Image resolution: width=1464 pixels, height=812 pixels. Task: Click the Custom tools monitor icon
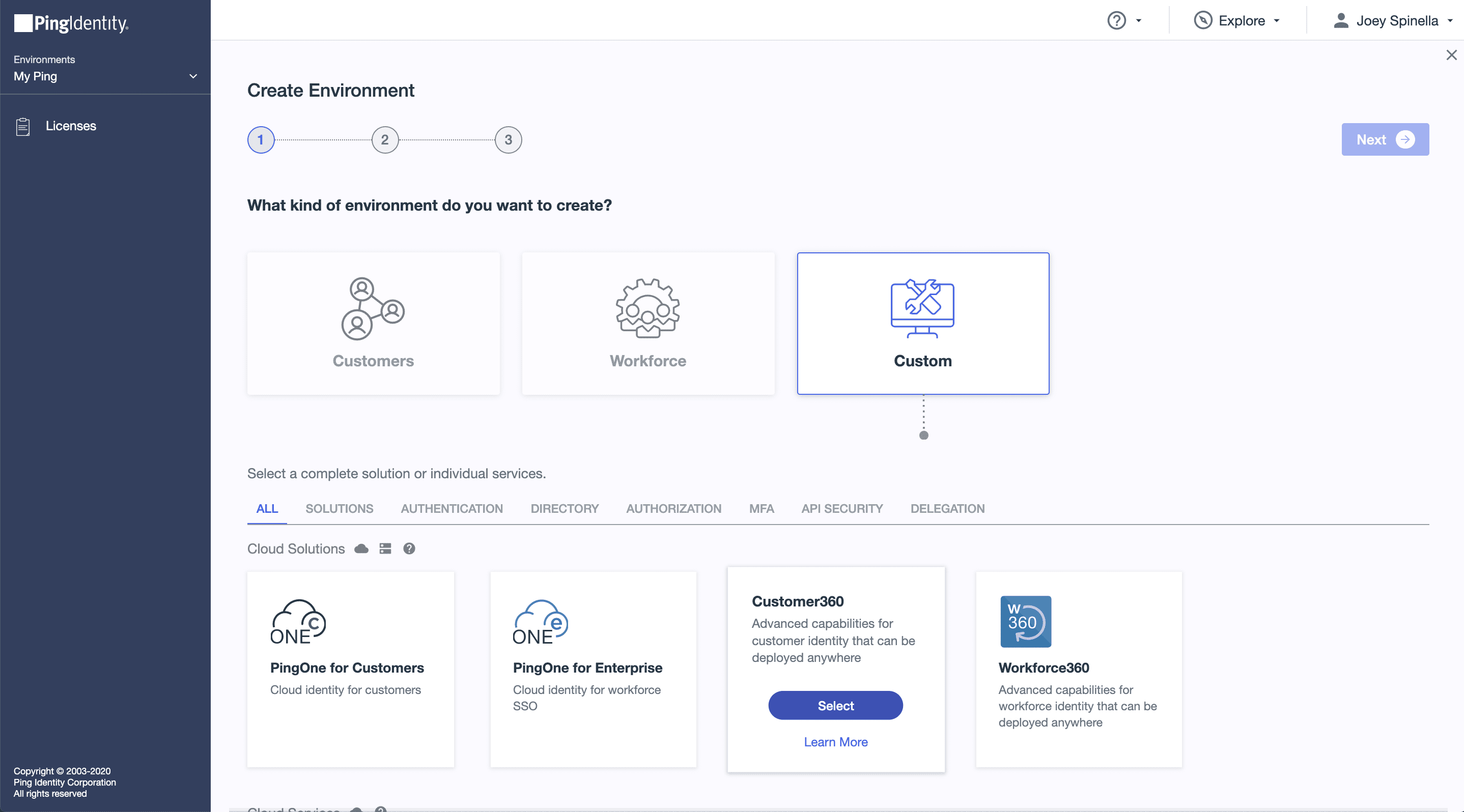[x=922, y=309]
